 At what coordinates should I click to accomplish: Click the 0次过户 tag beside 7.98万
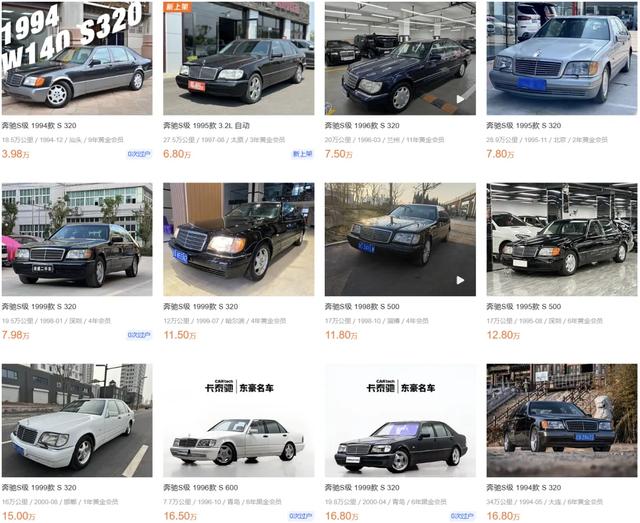(139, 335)
